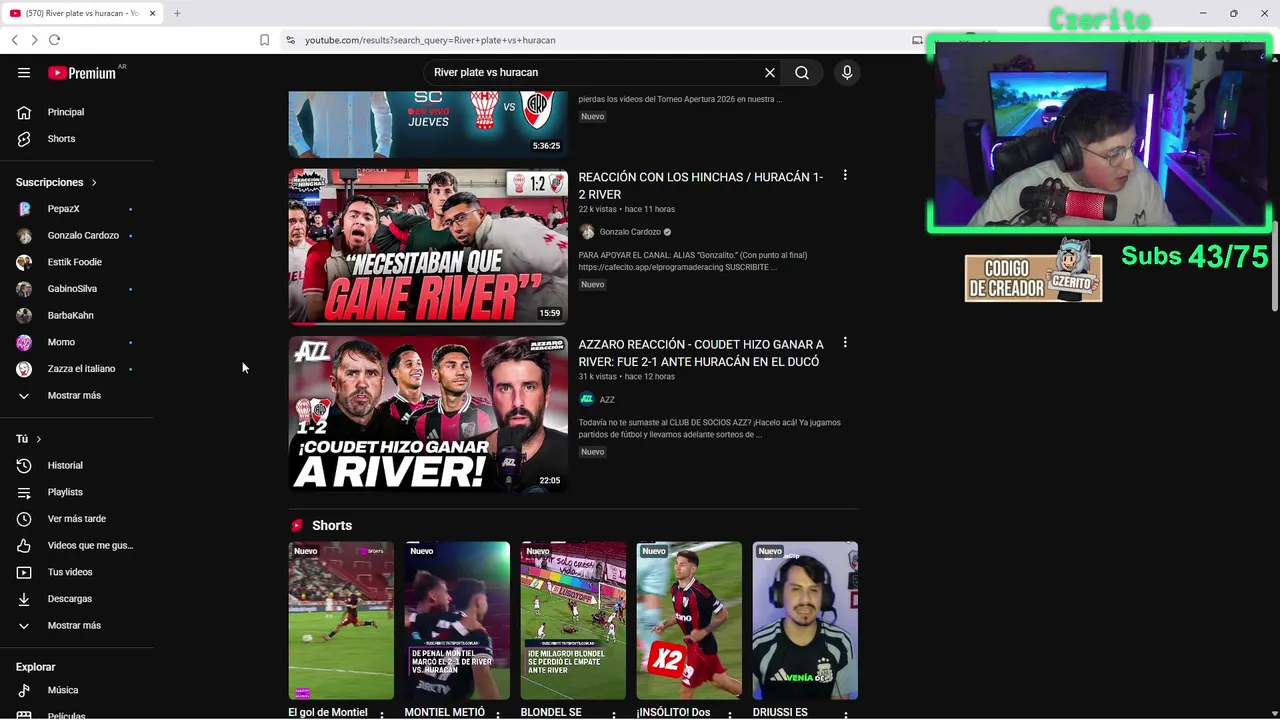The width and height of the screenshot is (1280, 720).
Task: Open El gol de Montiel short thumbnail
Action: point(341,621)
